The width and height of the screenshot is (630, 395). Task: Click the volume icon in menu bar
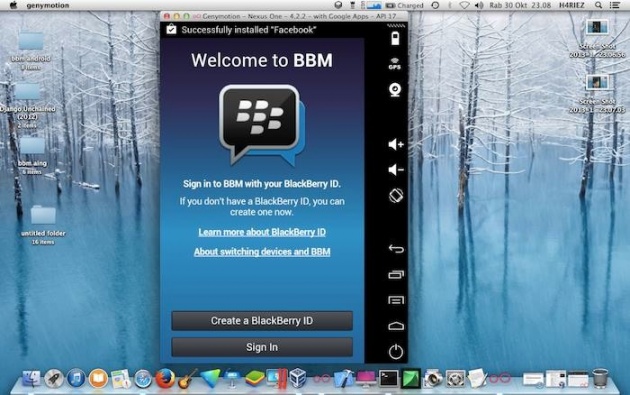click(x=479, y=5)
